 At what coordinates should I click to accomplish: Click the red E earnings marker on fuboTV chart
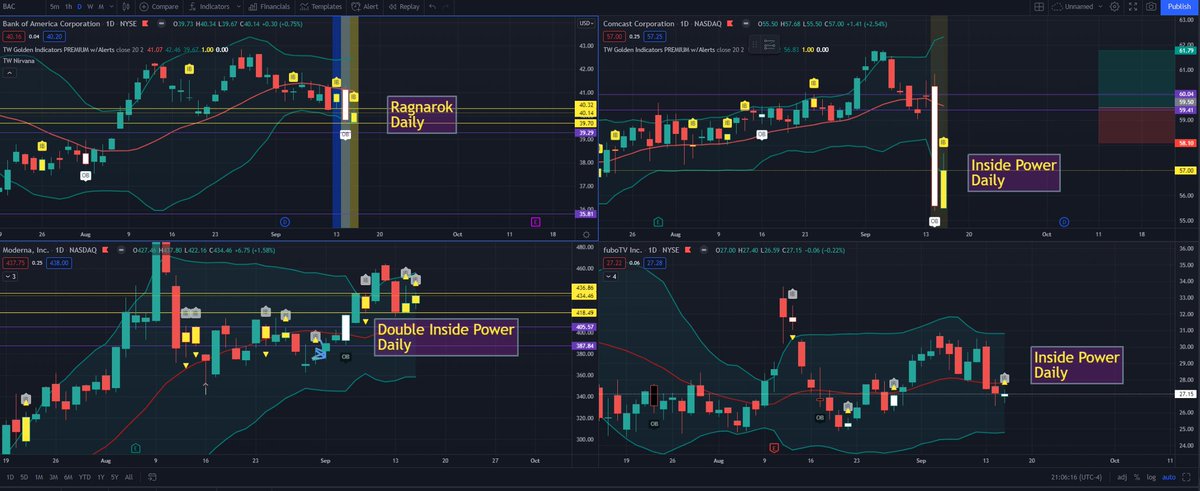pyautogui.click(x=774, y=448)
